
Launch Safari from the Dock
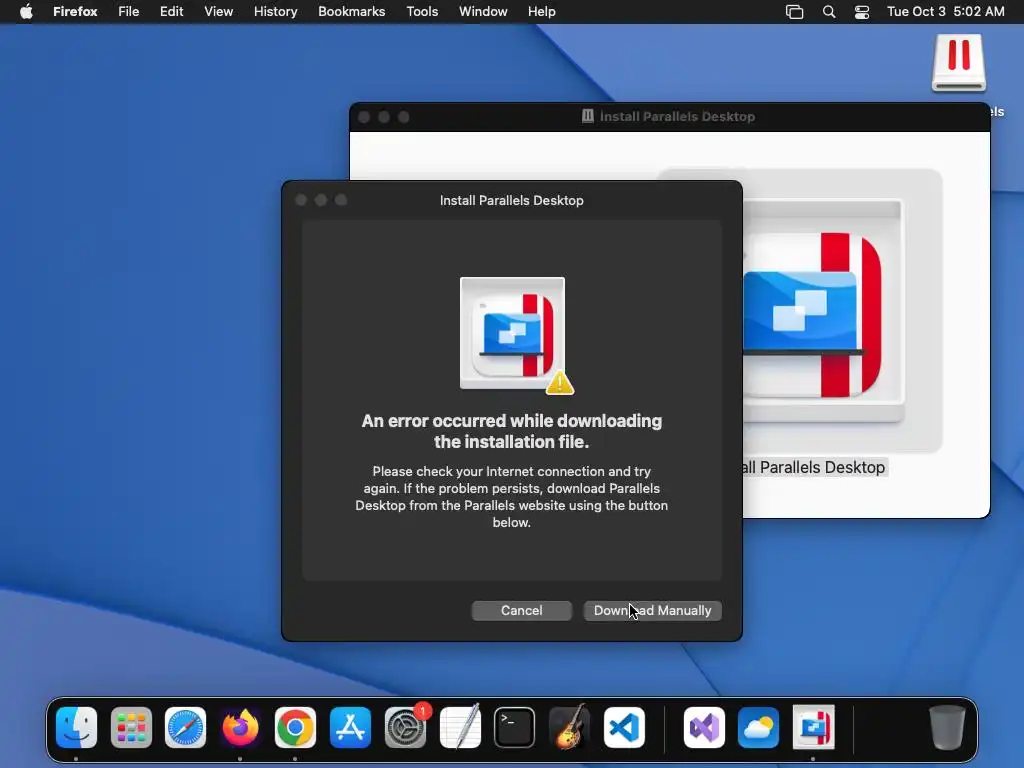pos(185,728)
